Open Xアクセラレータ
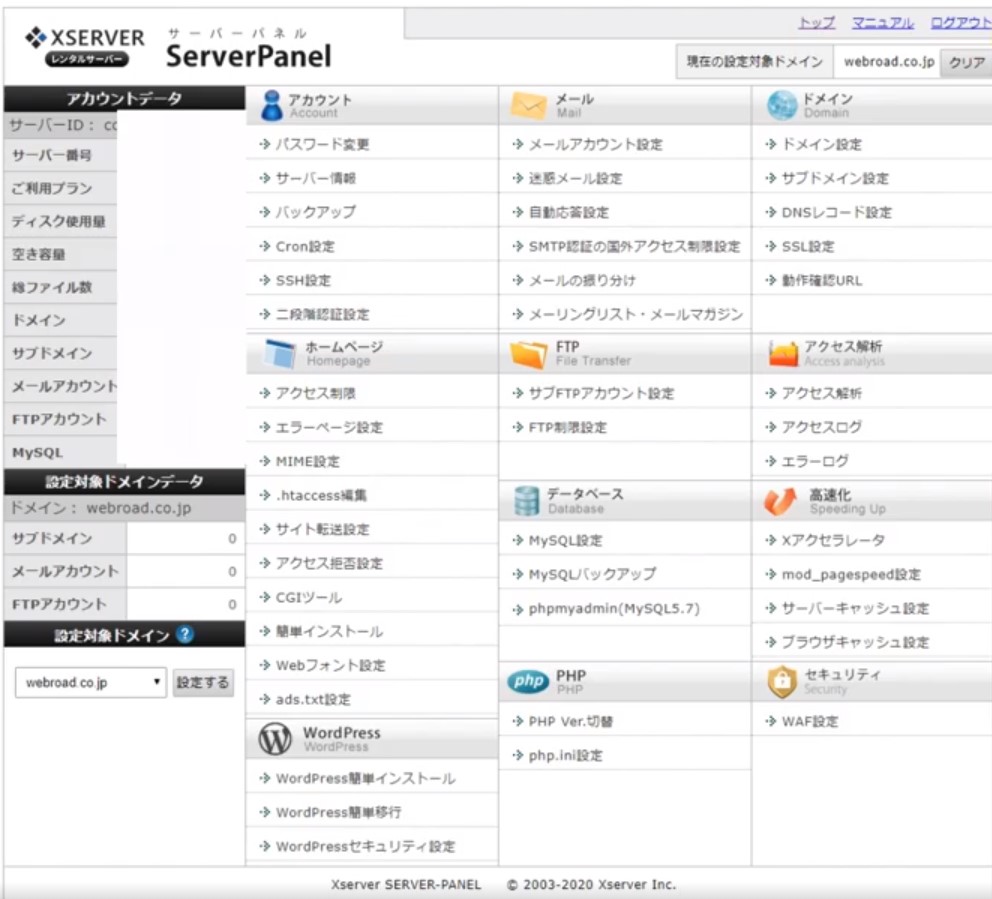 coord(833,540)
